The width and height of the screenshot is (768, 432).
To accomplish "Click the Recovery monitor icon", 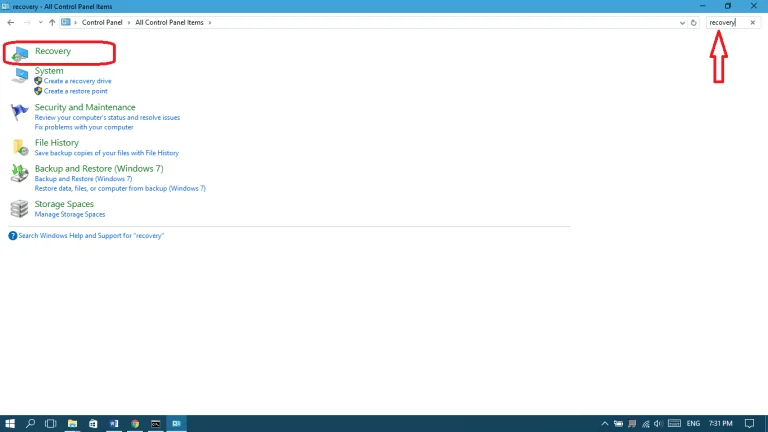I will (20, 53).
